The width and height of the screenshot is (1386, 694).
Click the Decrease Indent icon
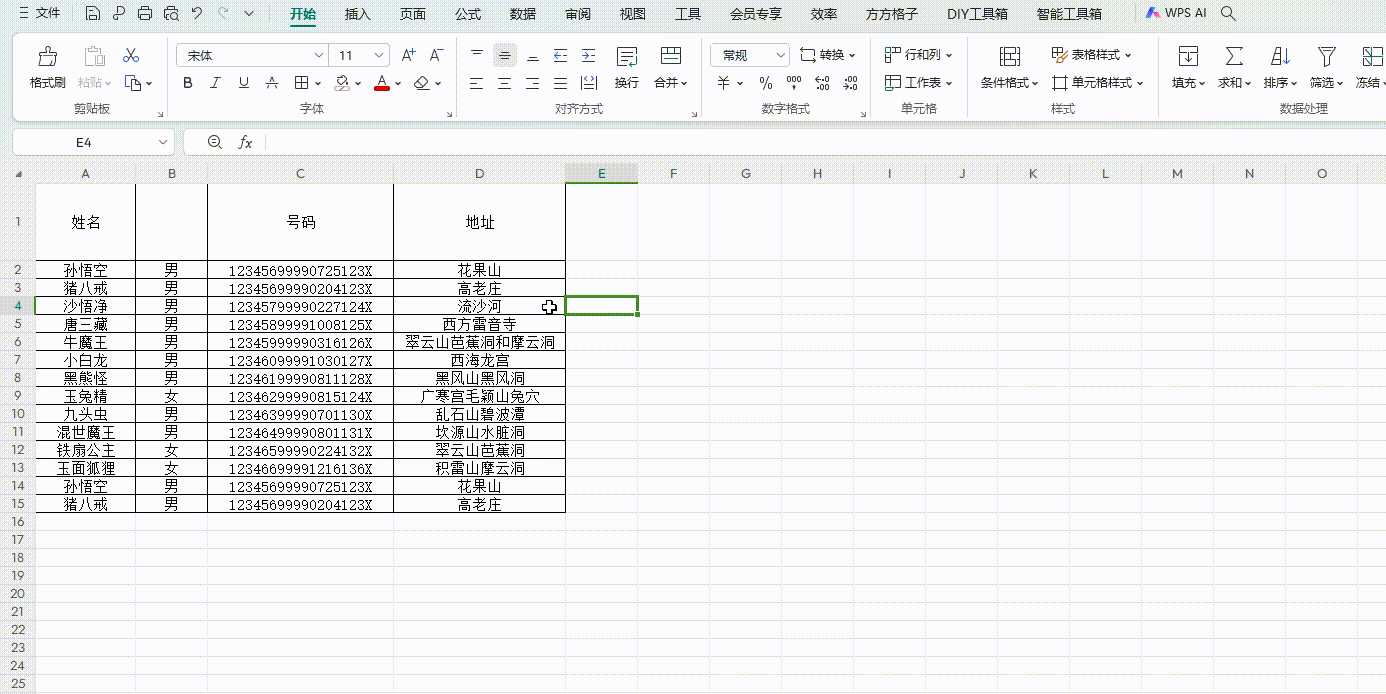(x=560, y=55)
